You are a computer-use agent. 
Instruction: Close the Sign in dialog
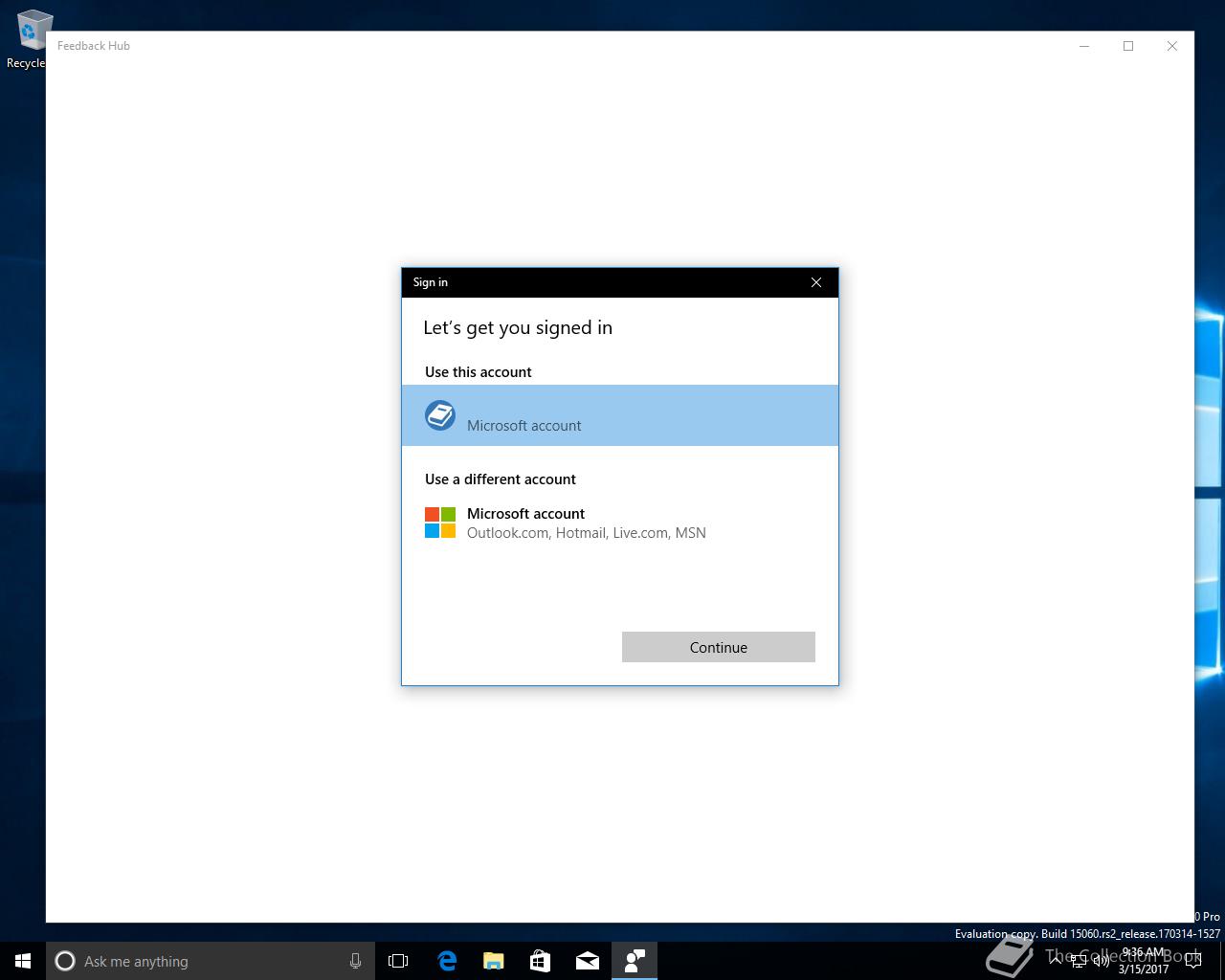click(x=816, y=282)
